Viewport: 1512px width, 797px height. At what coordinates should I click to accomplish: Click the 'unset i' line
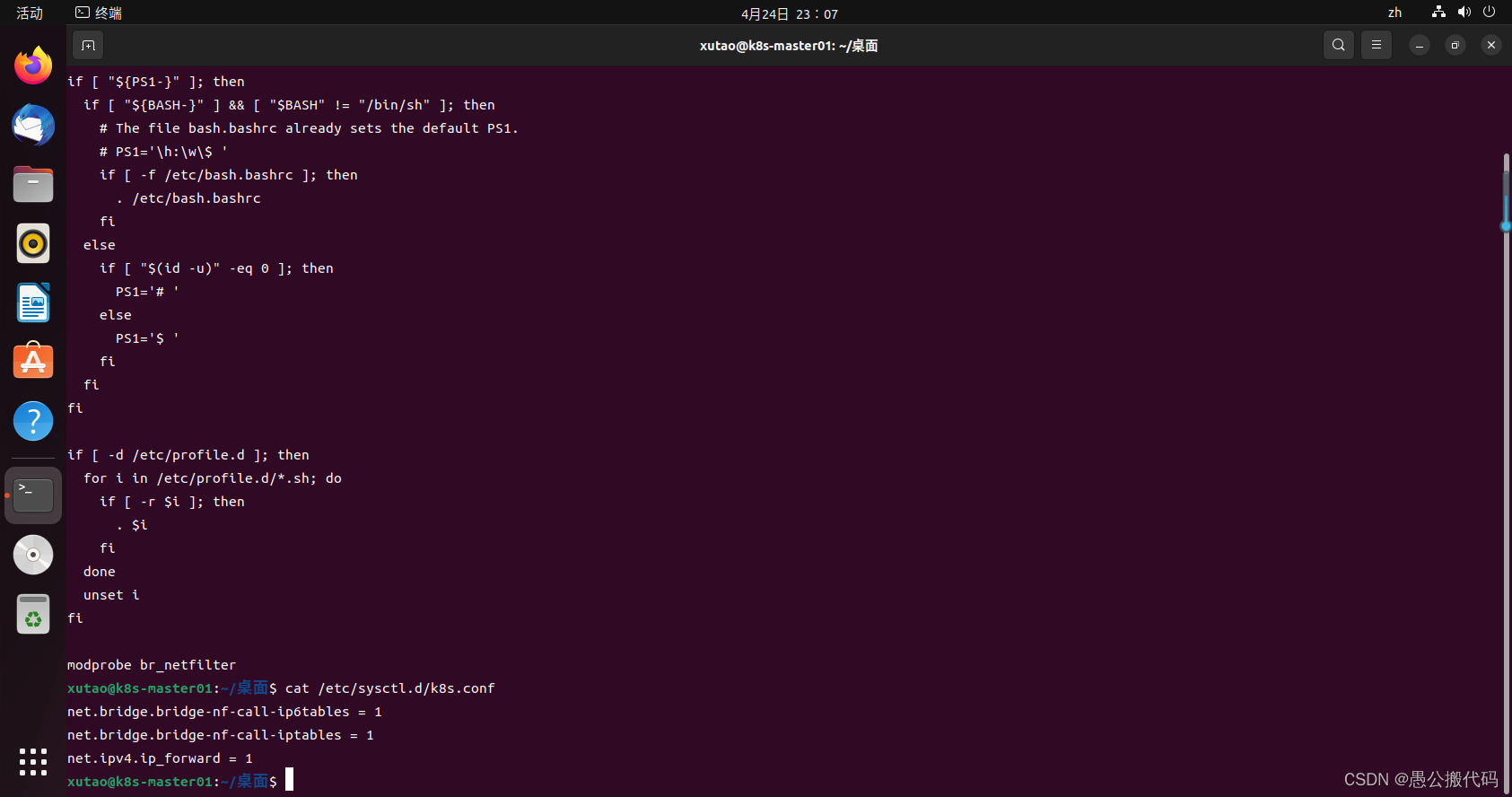[x=111, y=595]
